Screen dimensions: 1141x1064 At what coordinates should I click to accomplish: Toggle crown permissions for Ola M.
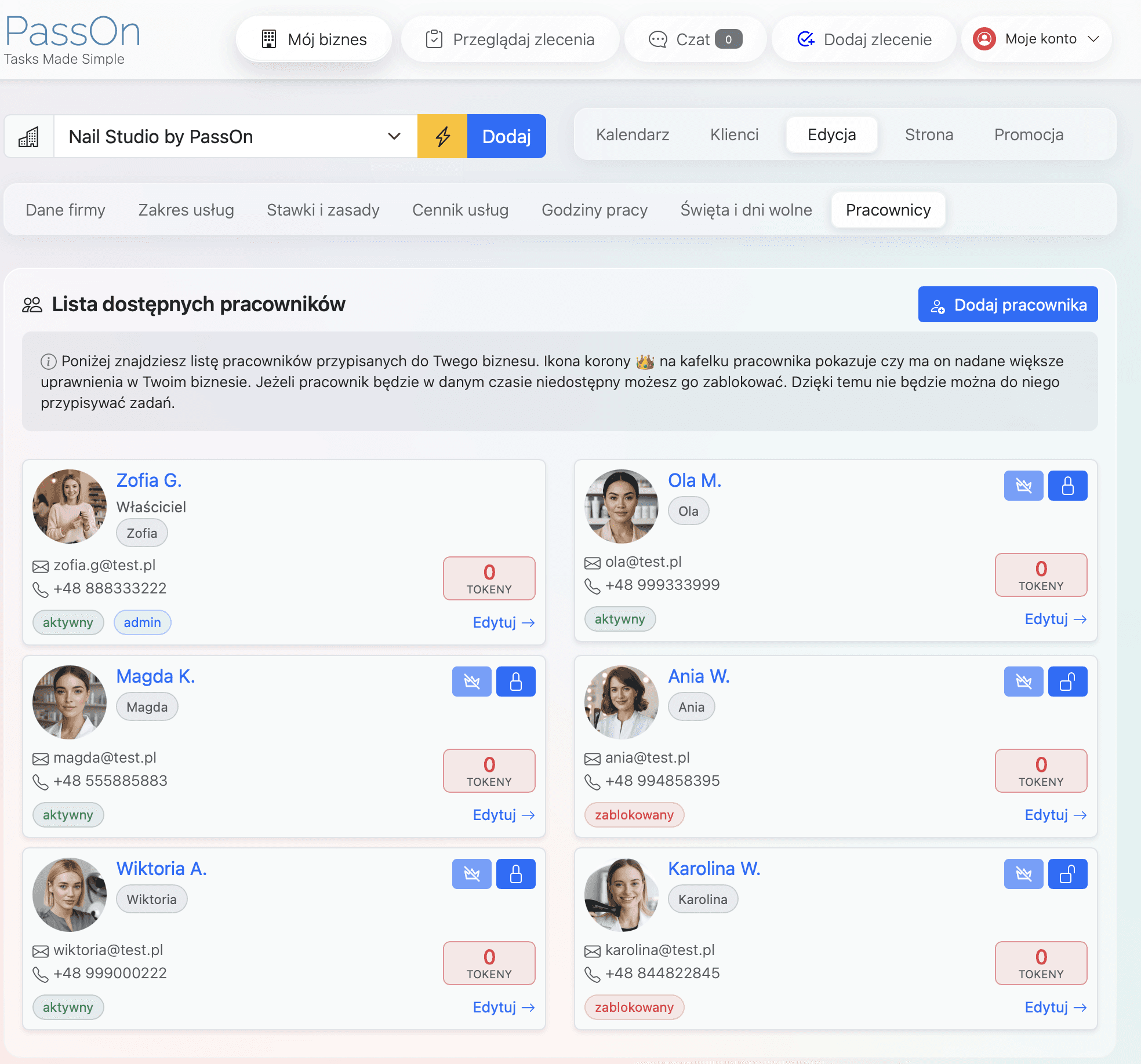point(1023,486)
